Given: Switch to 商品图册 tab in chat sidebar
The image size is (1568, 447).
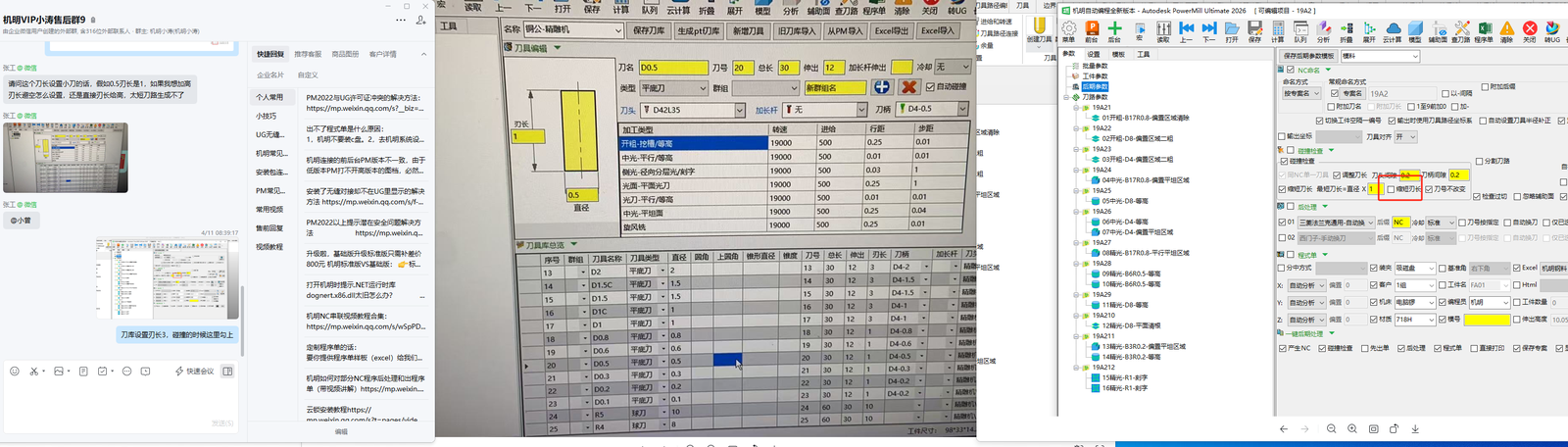Looking at the screenshot, I should coord(345,54).
